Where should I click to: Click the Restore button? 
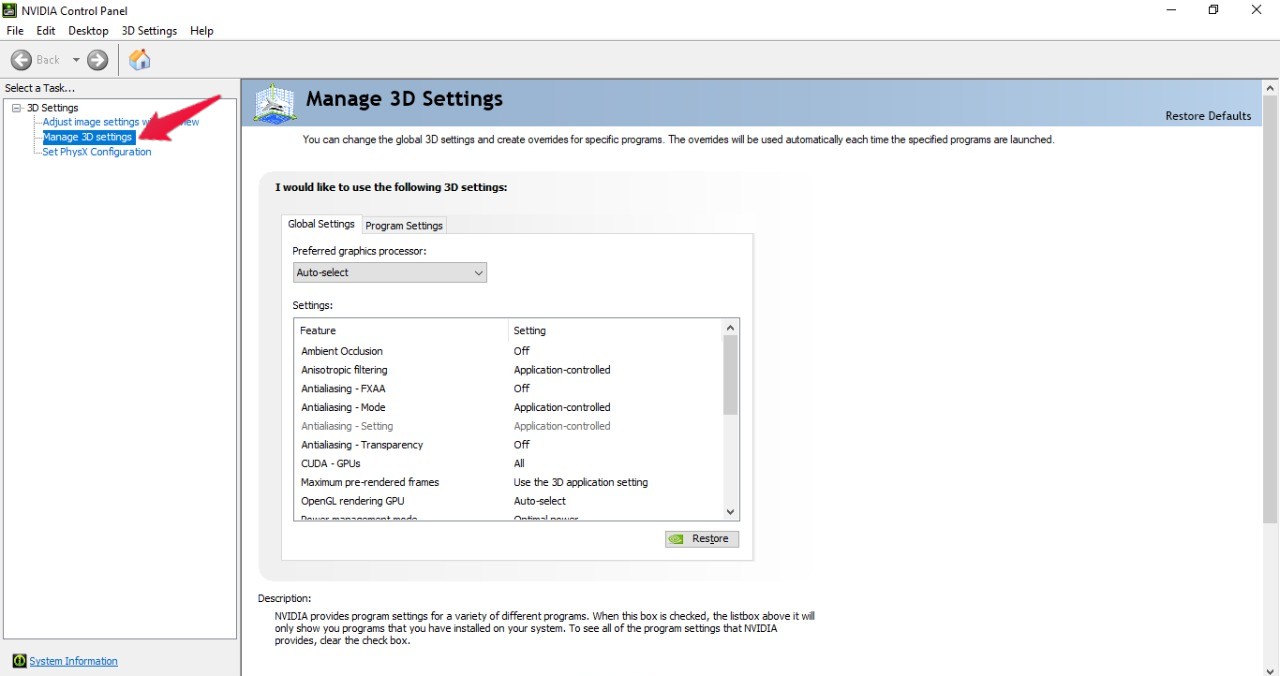tap(702, 539)
